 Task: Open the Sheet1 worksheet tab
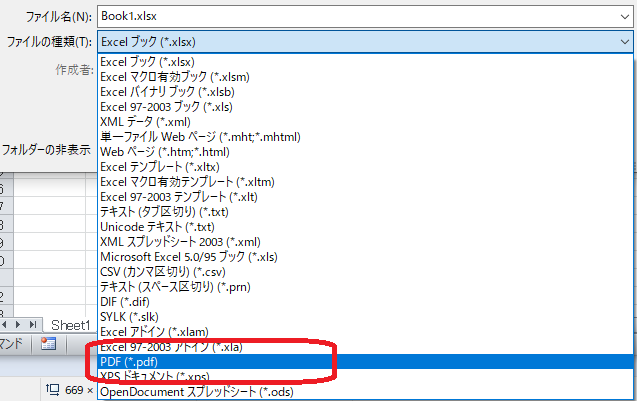70,325
